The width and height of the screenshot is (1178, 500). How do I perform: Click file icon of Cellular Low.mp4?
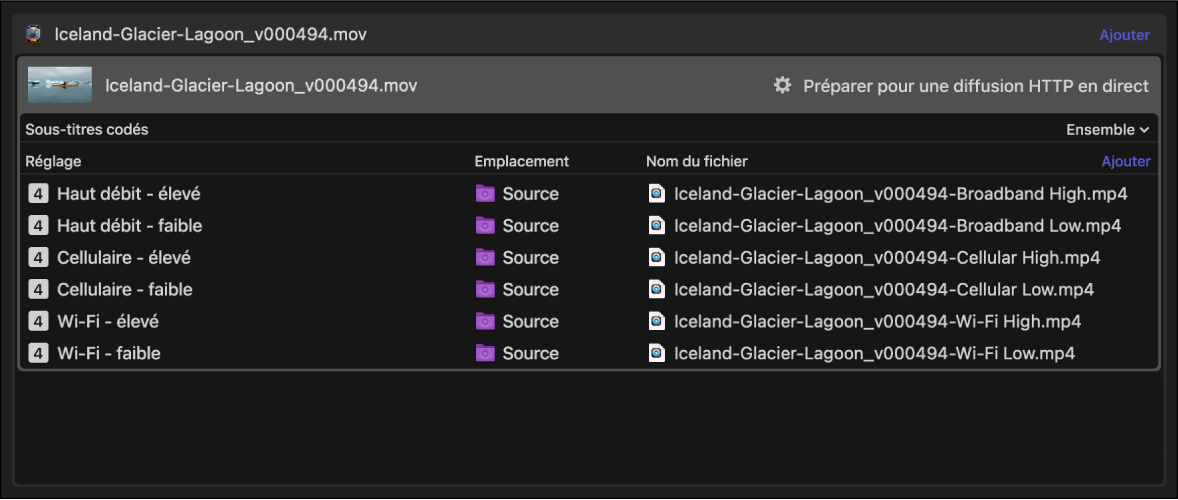click(x=657, y=290)
